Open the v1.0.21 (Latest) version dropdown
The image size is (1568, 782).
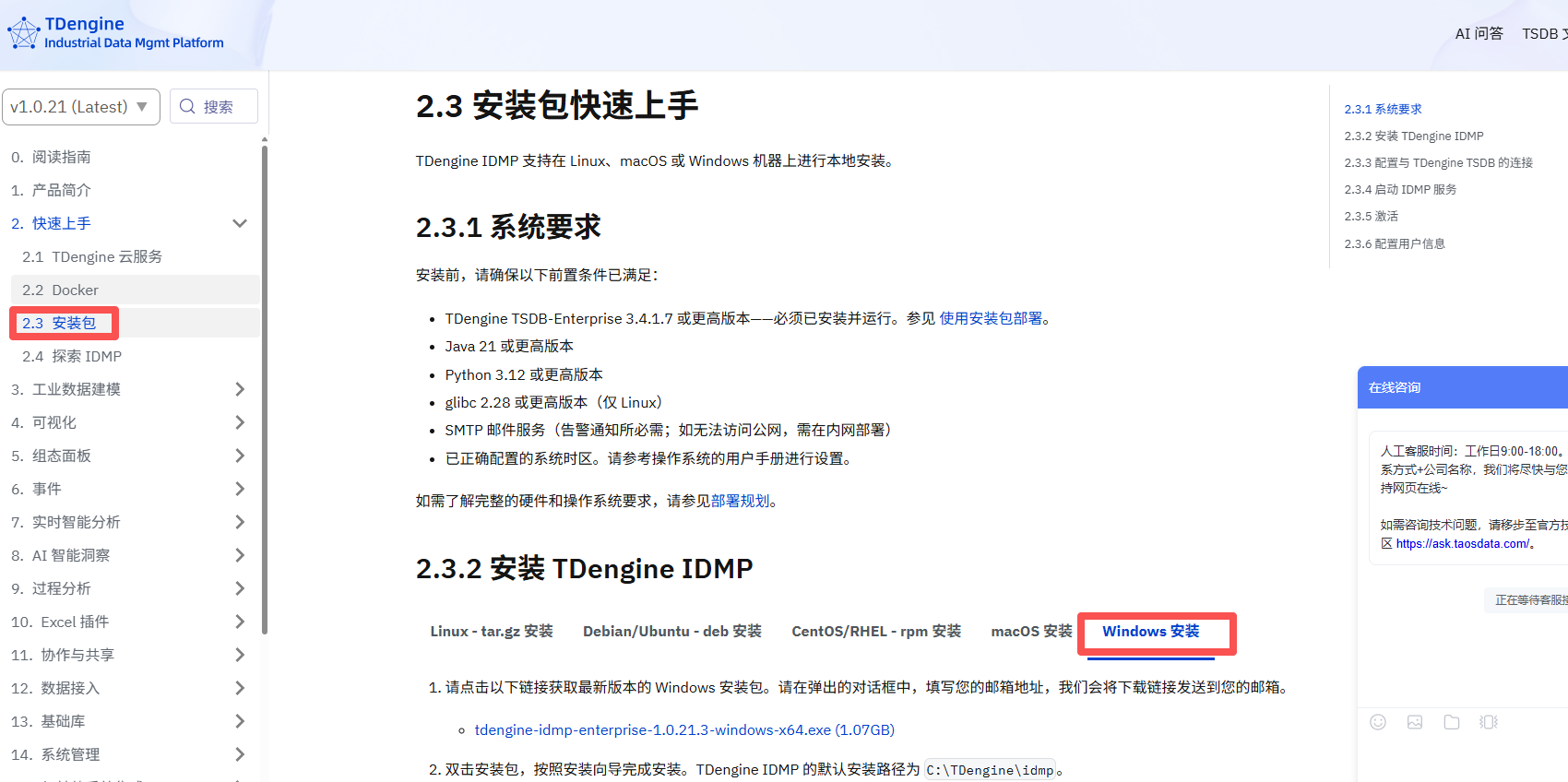click(81, 107)
